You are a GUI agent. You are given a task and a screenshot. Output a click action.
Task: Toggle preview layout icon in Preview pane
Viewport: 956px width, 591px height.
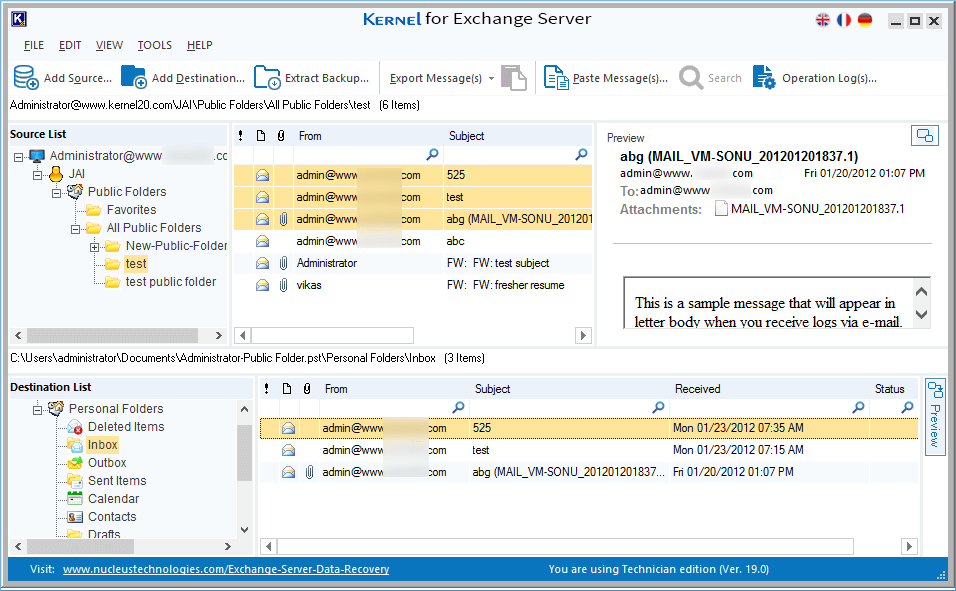pos(924,135)
